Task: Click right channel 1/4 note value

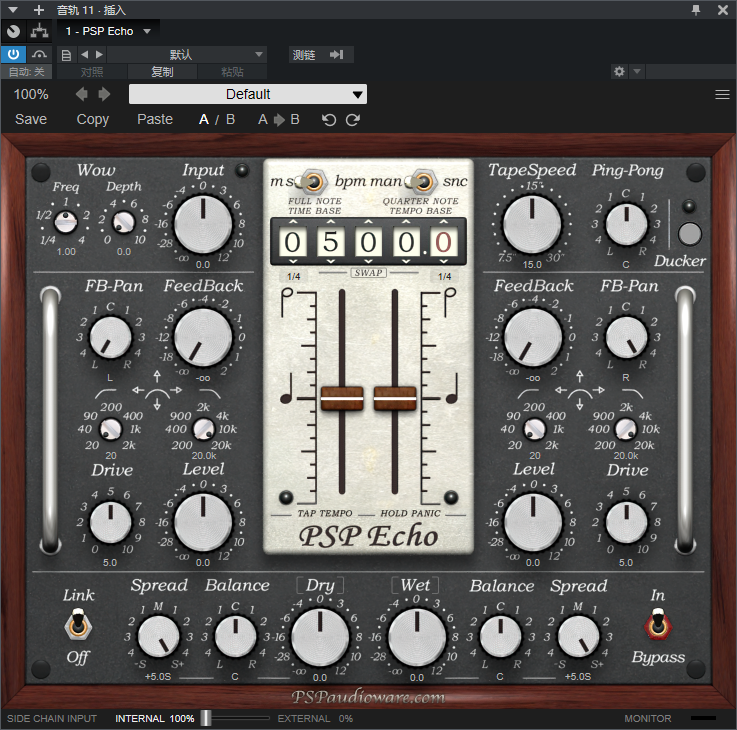Action: pos(444,276)
